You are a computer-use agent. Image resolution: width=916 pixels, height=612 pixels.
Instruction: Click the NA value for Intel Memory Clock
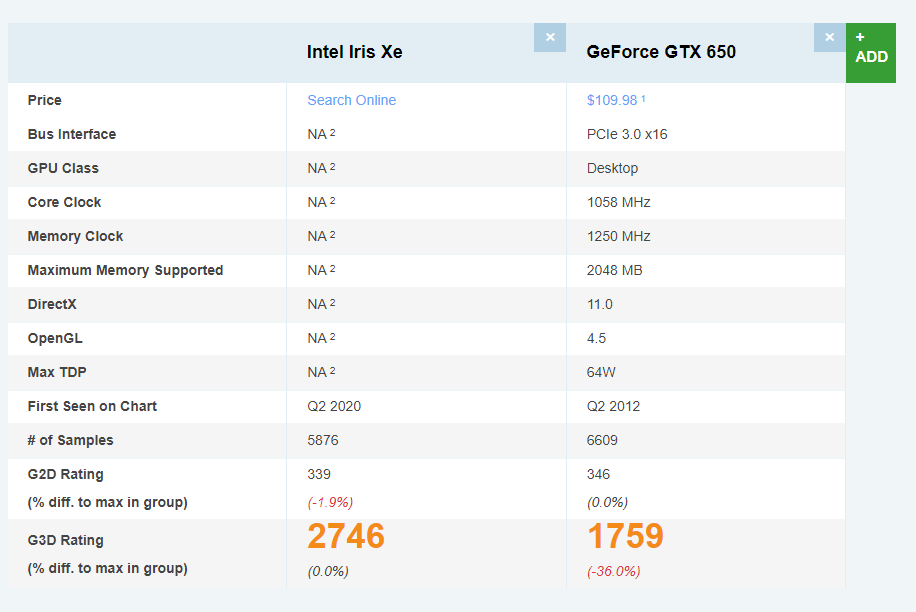click(x=321, y=236)
